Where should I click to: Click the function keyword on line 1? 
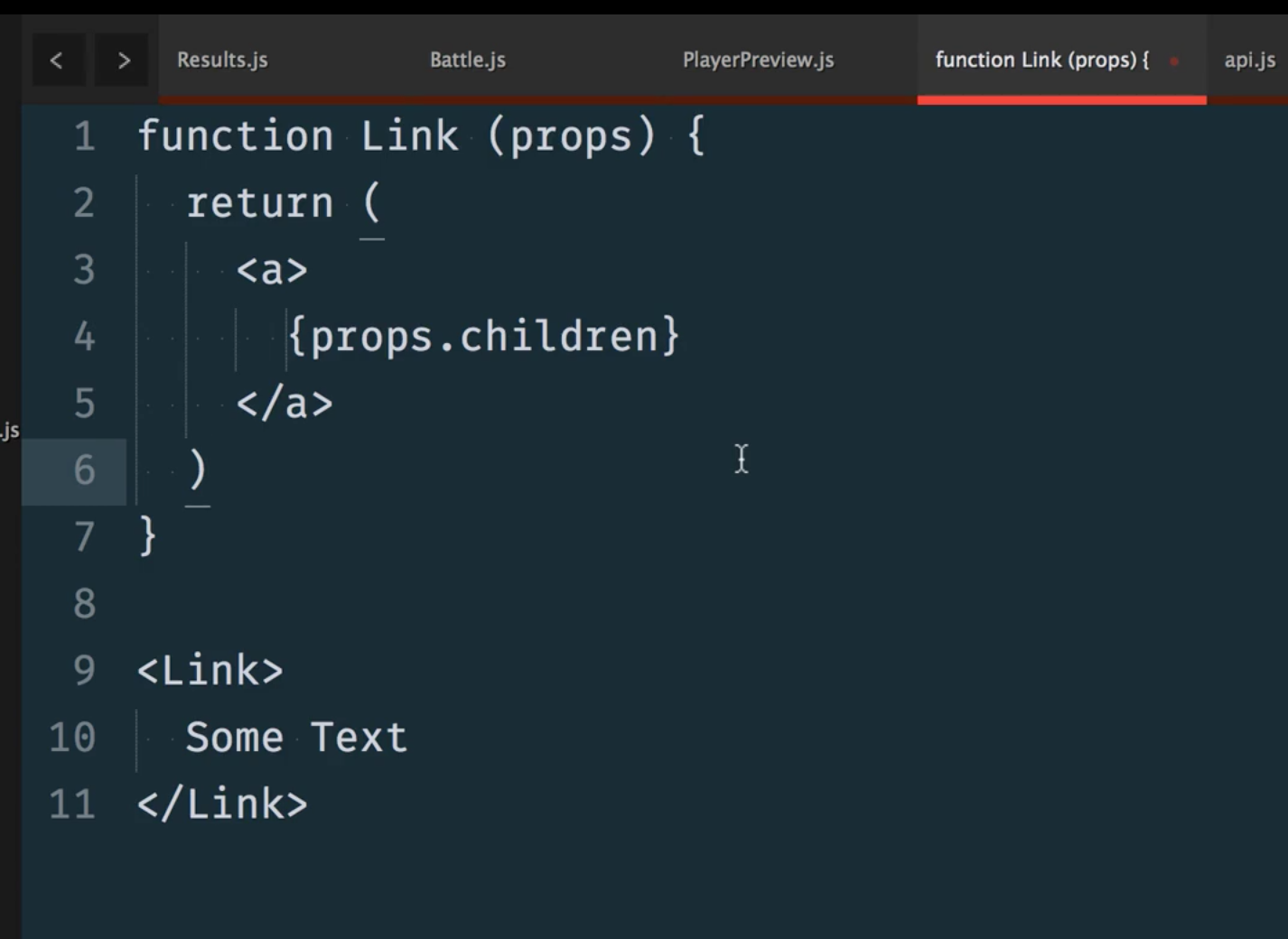235,136
